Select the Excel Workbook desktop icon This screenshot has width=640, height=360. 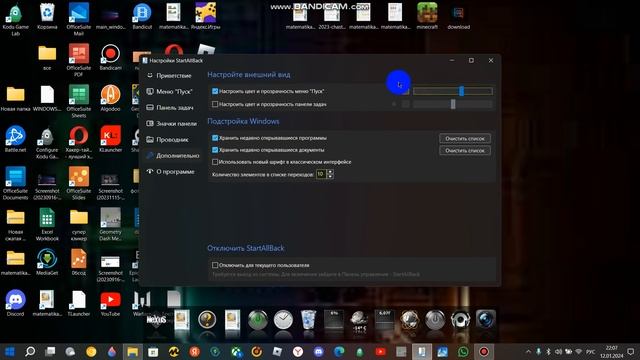47,224
